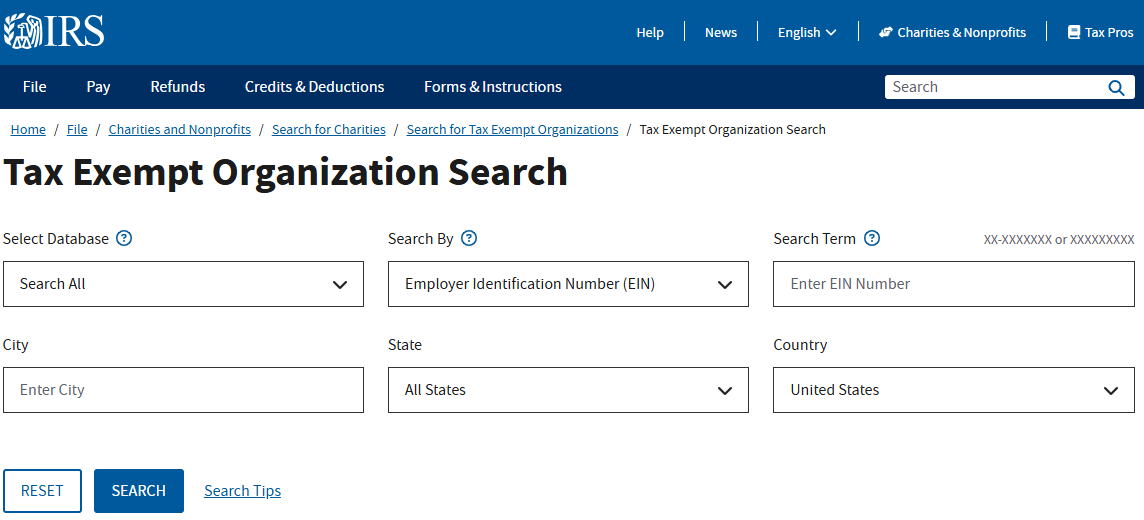Click the search magnifier icon
Image resolution: width=1144 pixels, height=520 pixels.
click(x=1116, y=88)
